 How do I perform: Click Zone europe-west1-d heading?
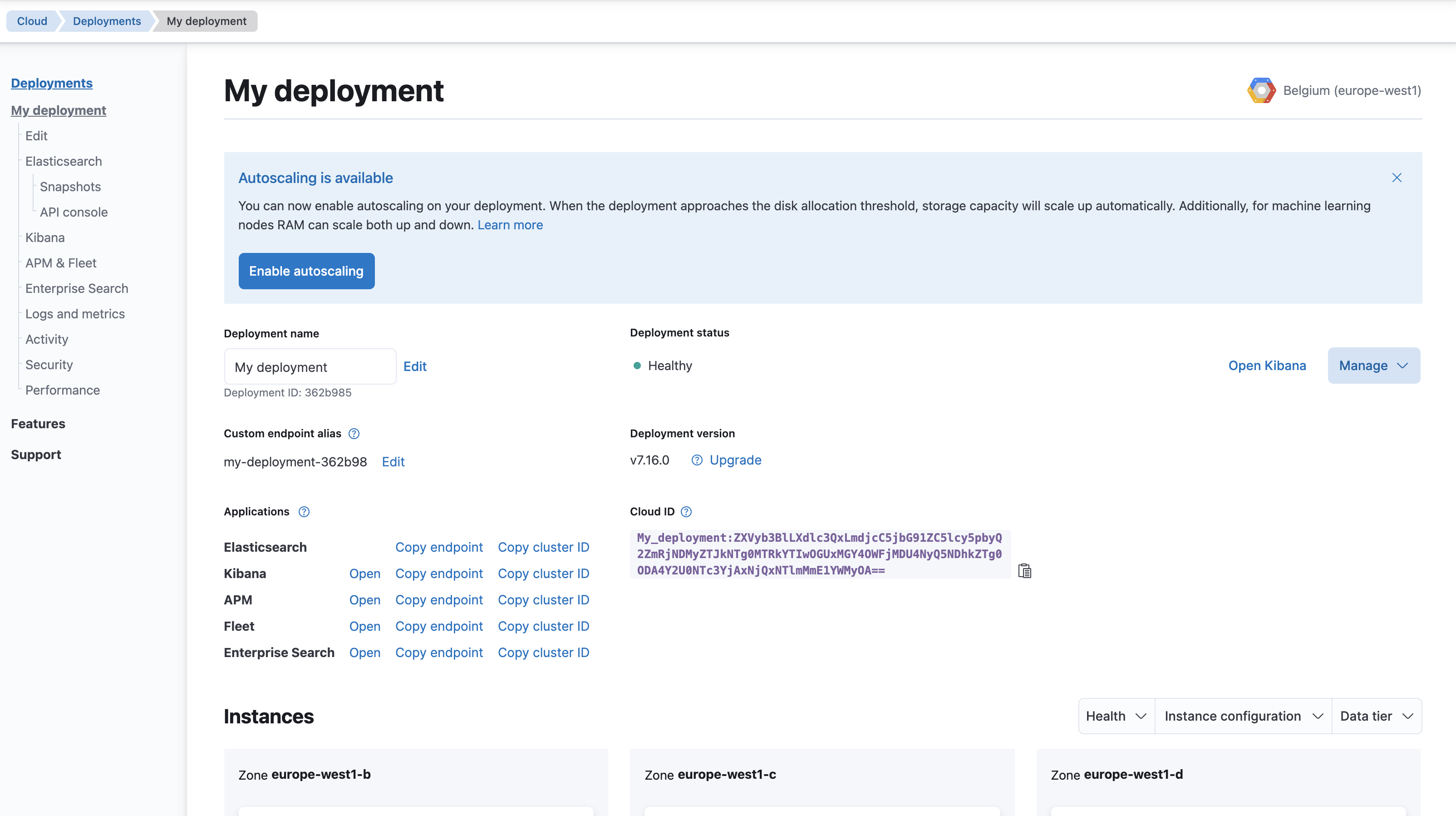click(1117, 775)
